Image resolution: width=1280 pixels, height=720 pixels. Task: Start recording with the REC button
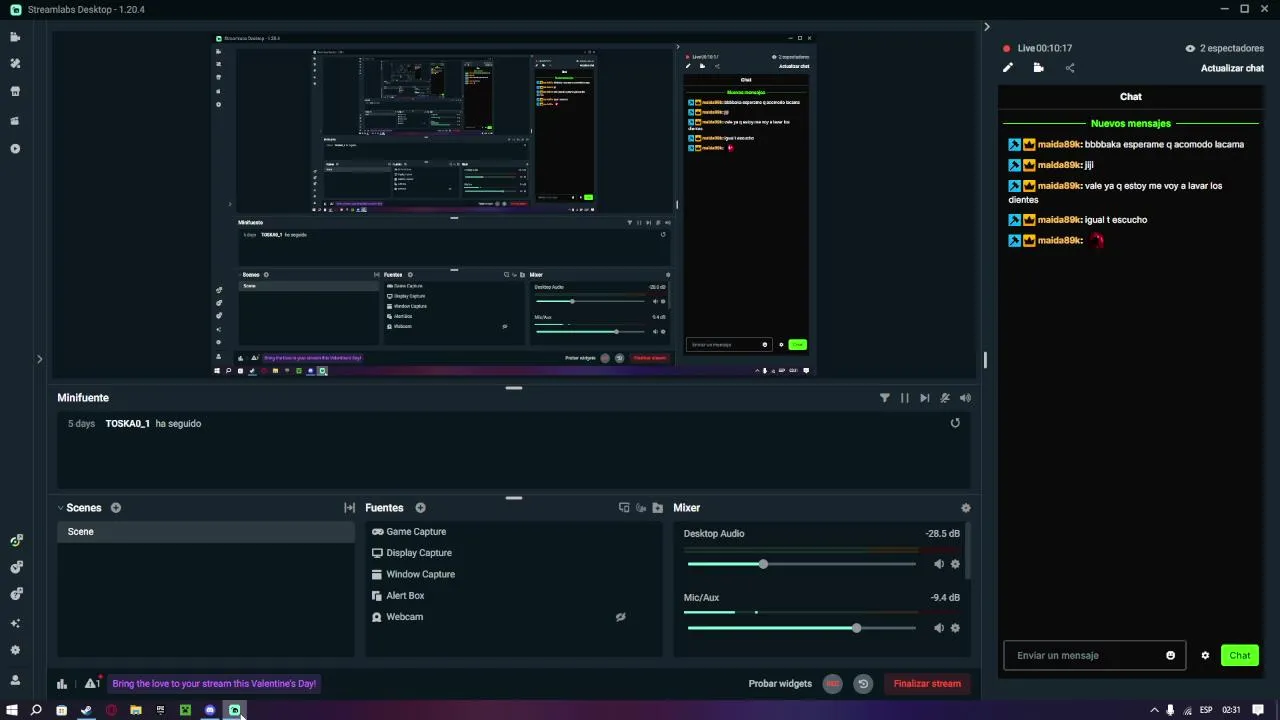(x=832, y=684)
